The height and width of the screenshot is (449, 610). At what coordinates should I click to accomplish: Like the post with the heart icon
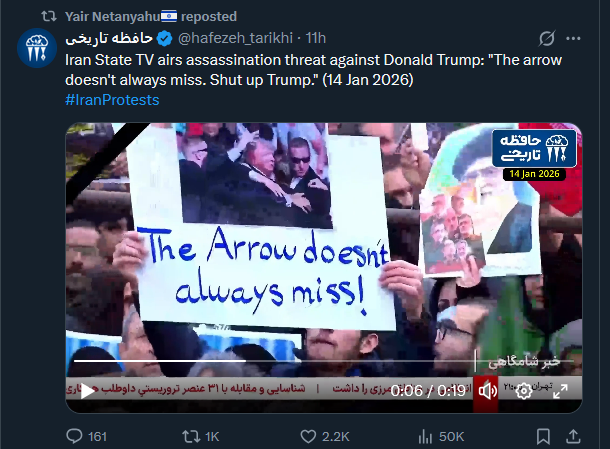point(308,436)
